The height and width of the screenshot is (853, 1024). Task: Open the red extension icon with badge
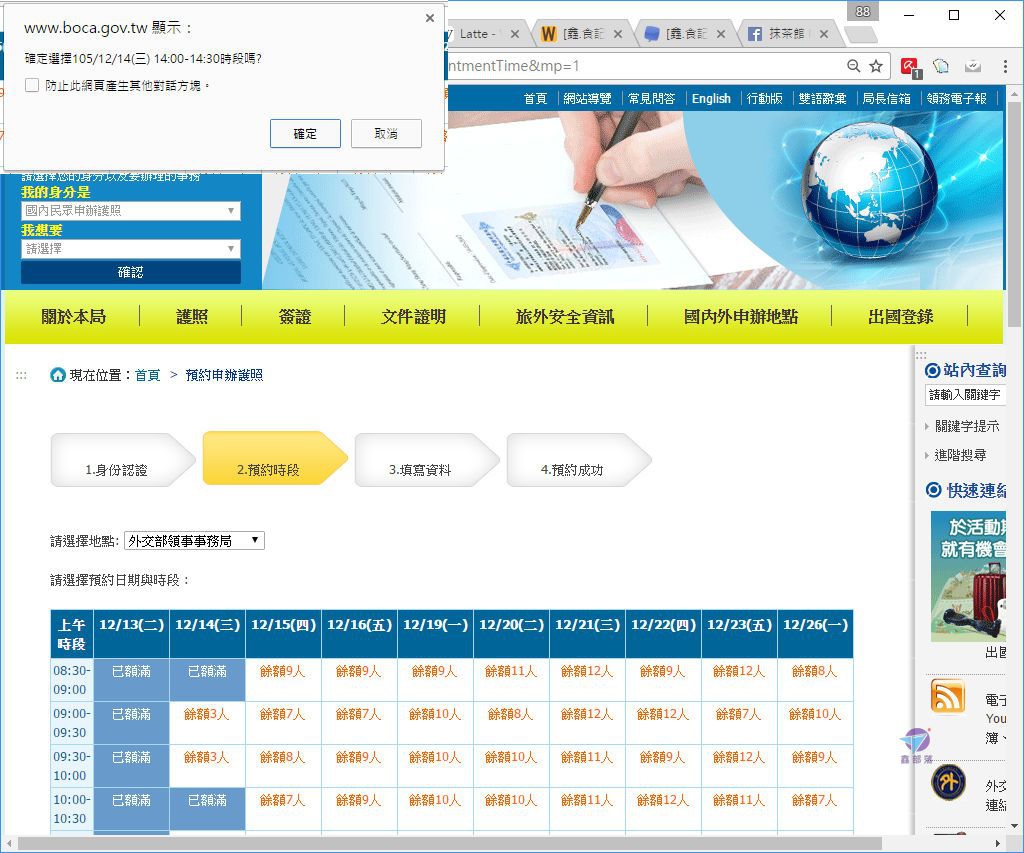(x=910, y=67)
